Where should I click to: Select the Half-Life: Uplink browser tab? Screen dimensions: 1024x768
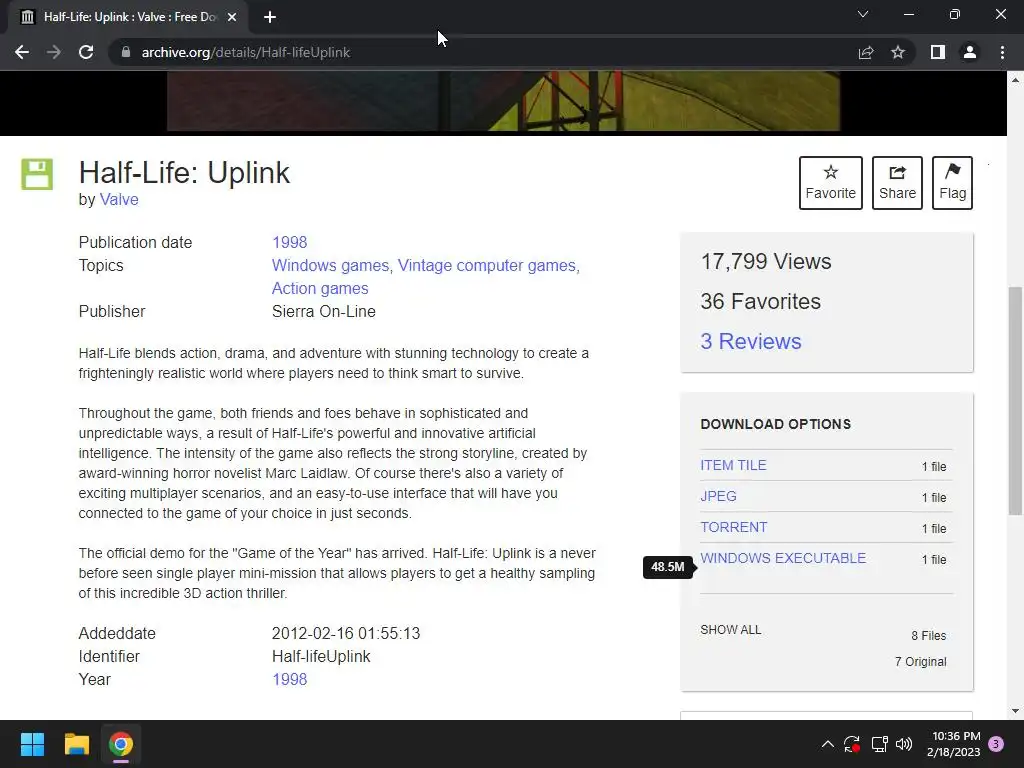pos(128,17)
